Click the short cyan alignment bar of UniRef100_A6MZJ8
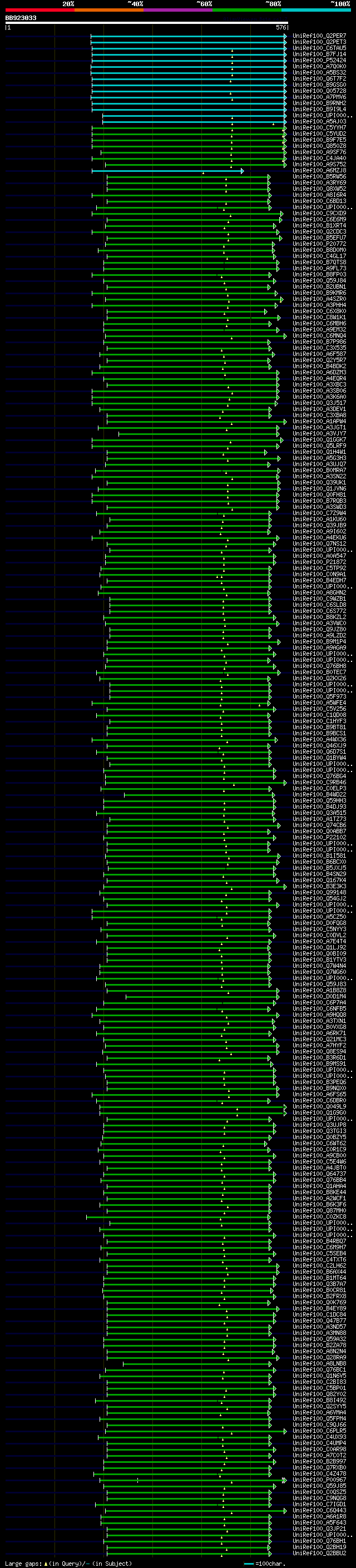Viewport: 356px width, 1568px height. coord(167,171)
